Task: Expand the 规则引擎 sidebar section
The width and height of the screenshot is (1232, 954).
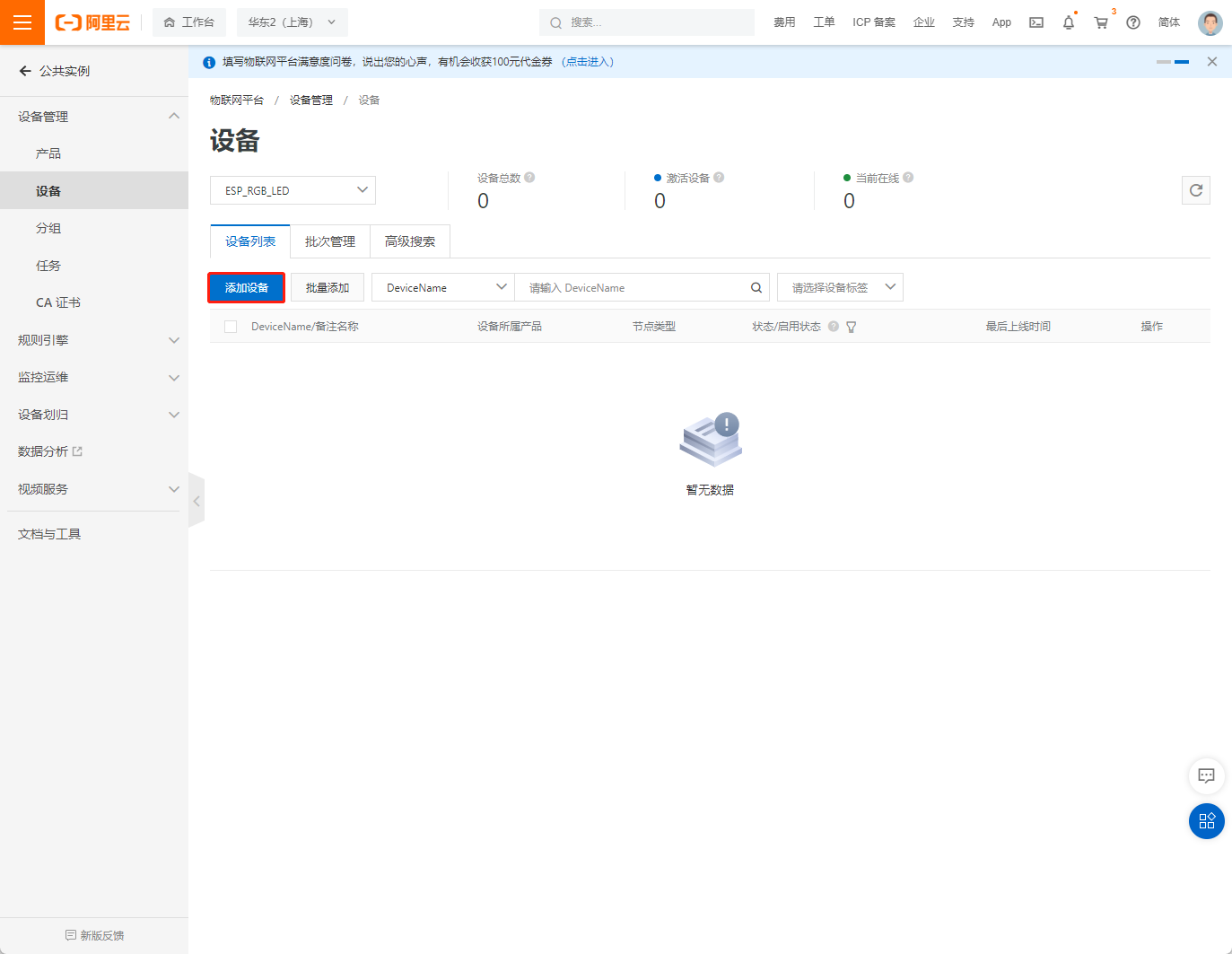Action: [94, 339]
